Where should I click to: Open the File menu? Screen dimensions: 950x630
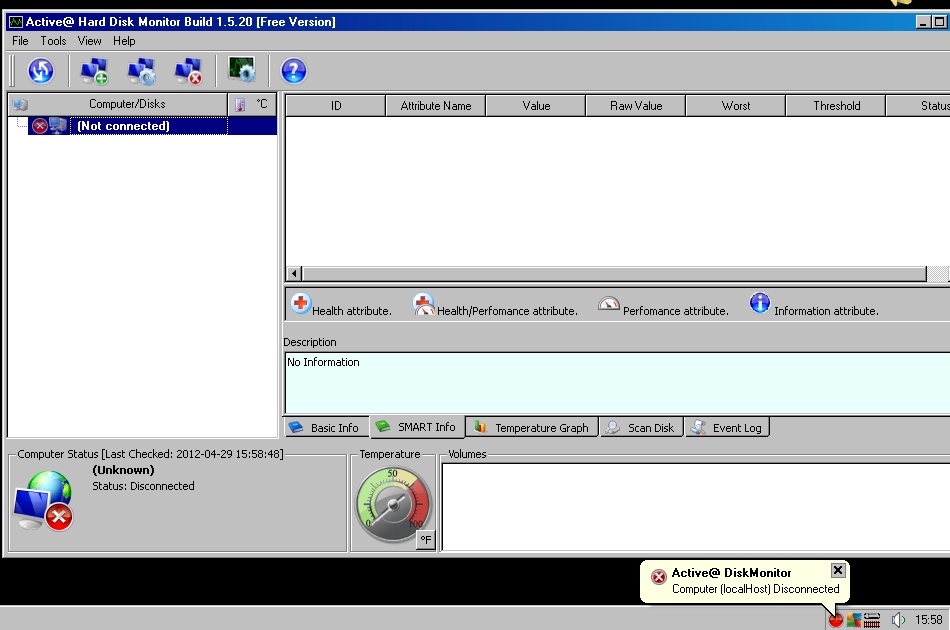[x=20, y=41]
